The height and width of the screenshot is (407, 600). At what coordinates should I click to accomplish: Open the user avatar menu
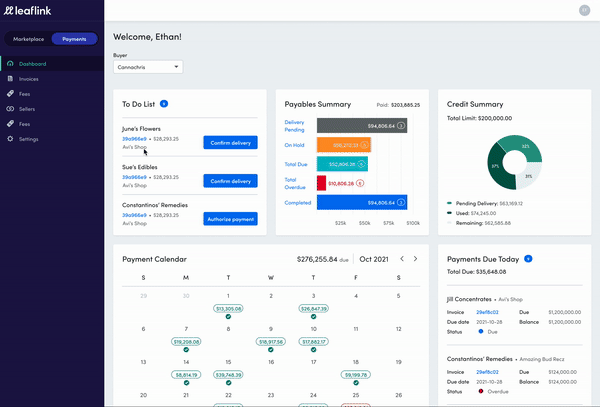(584, 10)
